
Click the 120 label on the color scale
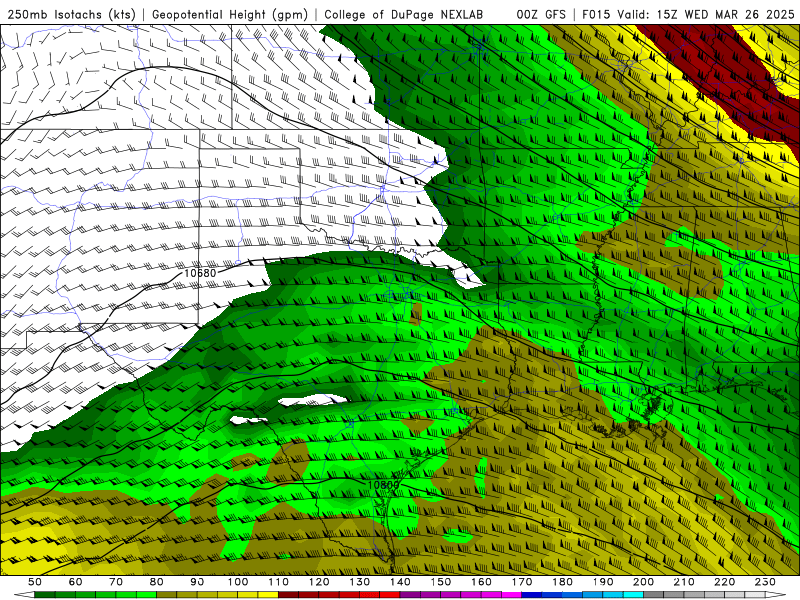(319, 582)
